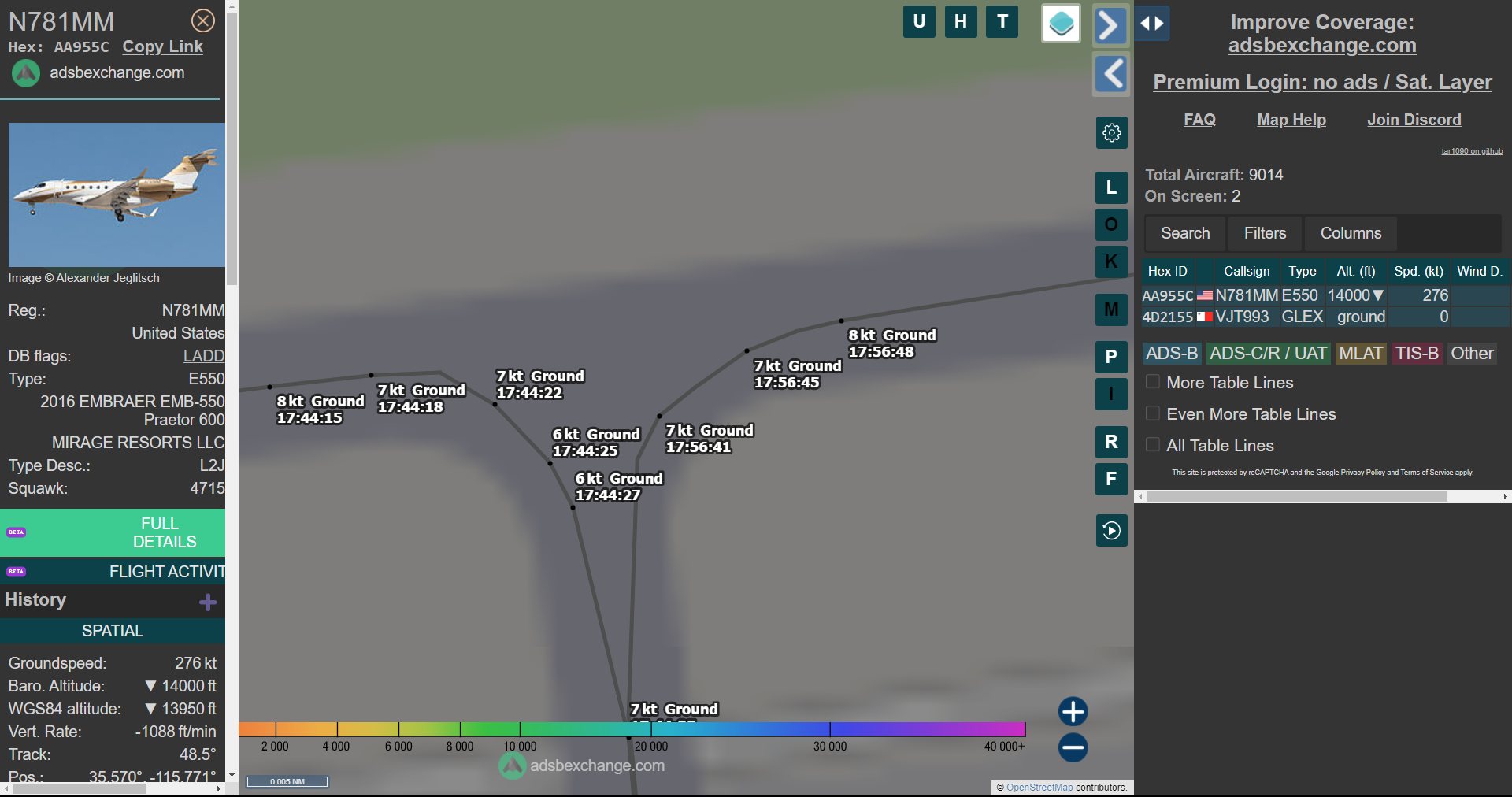
Task: Close the N781MM aircraft info panel
Action: [203, 20]
